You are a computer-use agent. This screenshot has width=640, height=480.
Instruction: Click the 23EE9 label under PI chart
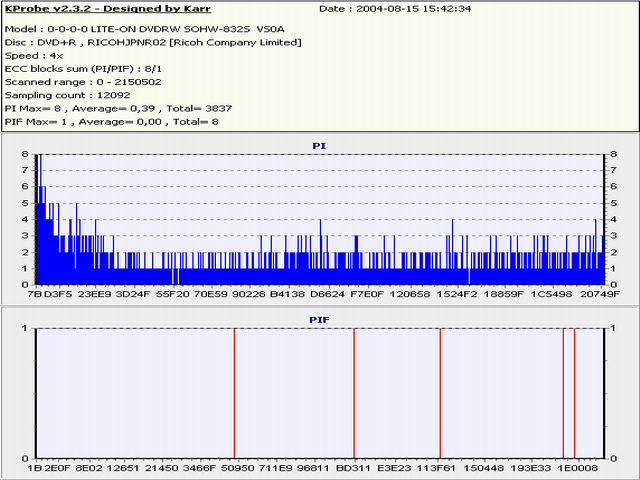pyautogui.click(x=94, y=294)
